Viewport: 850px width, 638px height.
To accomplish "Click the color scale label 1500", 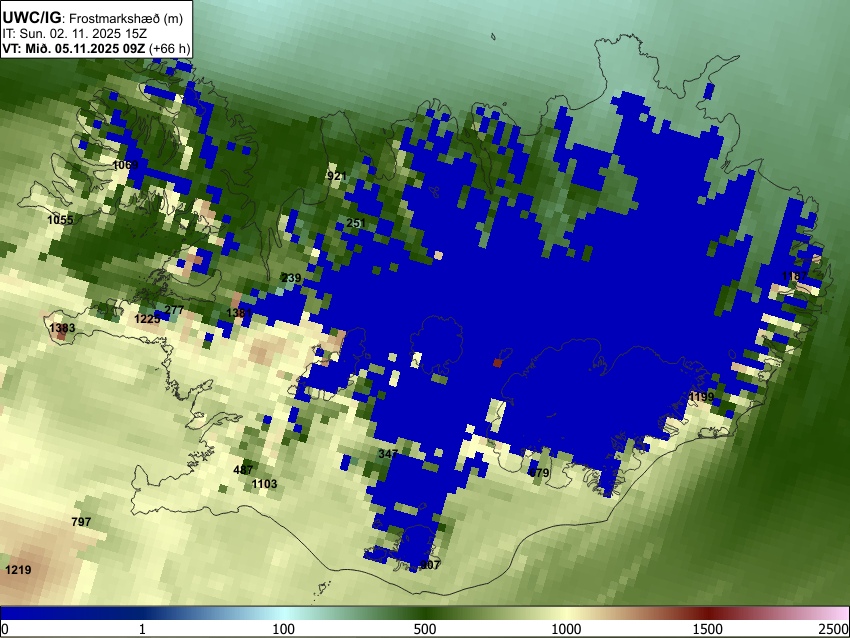I will coord(708,629).
